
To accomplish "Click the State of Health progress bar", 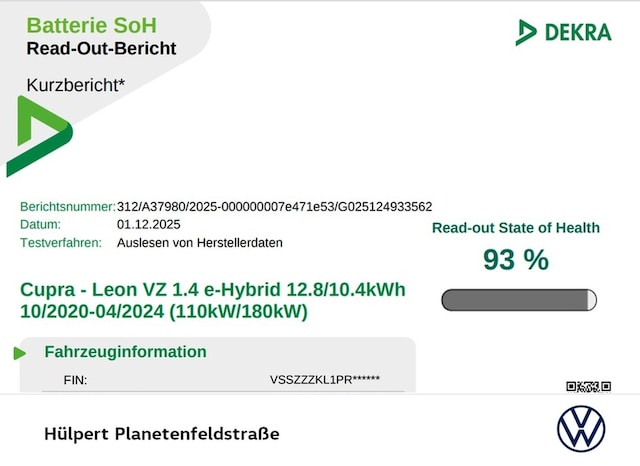I will point(518,299).
